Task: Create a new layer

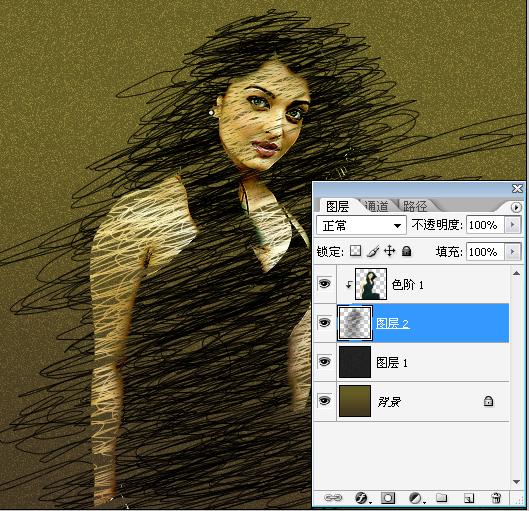Action: 469,498
